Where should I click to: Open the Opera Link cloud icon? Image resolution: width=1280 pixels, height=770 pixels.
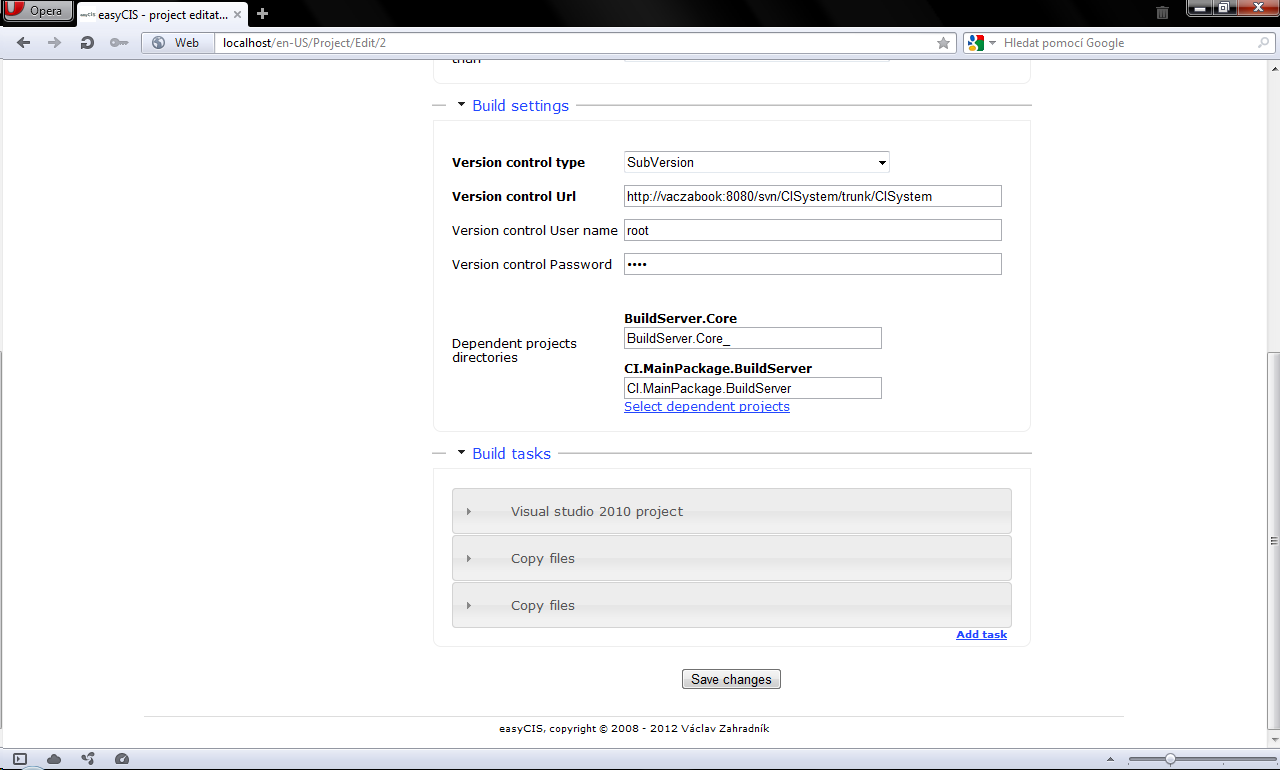(x=54, y=759)
